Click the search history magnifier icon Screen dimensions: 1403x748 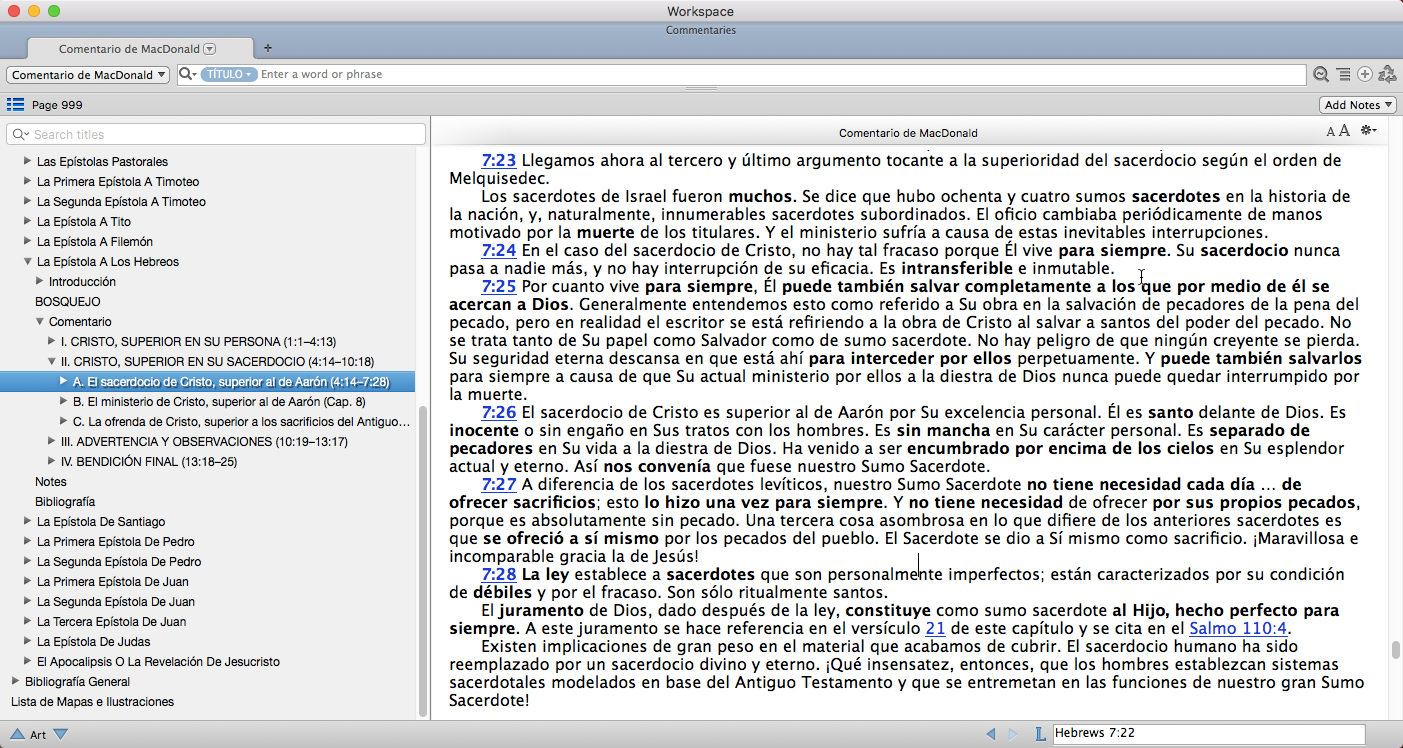1321,74
